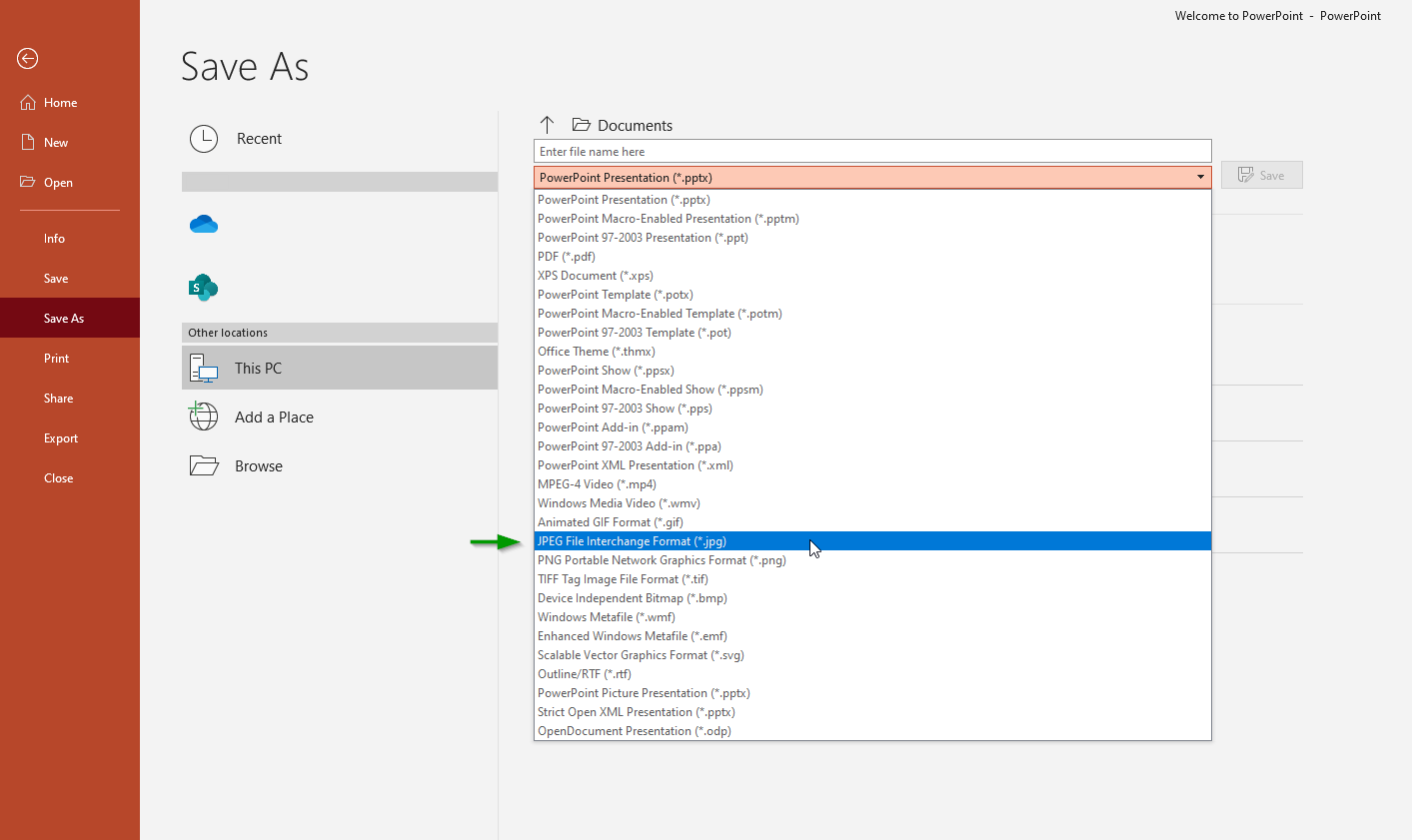
Task: Select PowerPoint Template (*.potx)
Action: coord(872,295)
